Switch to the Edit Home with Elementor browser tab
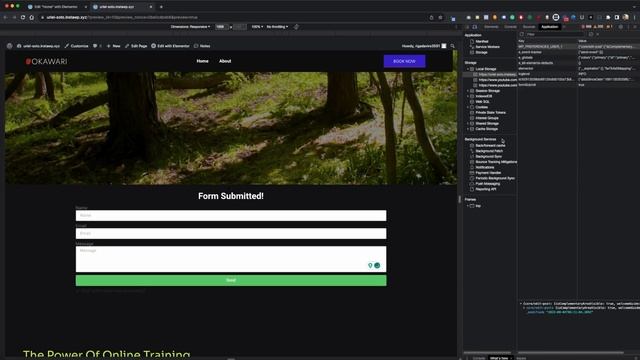Screen dimensions: 640x360 coord(56,7)
